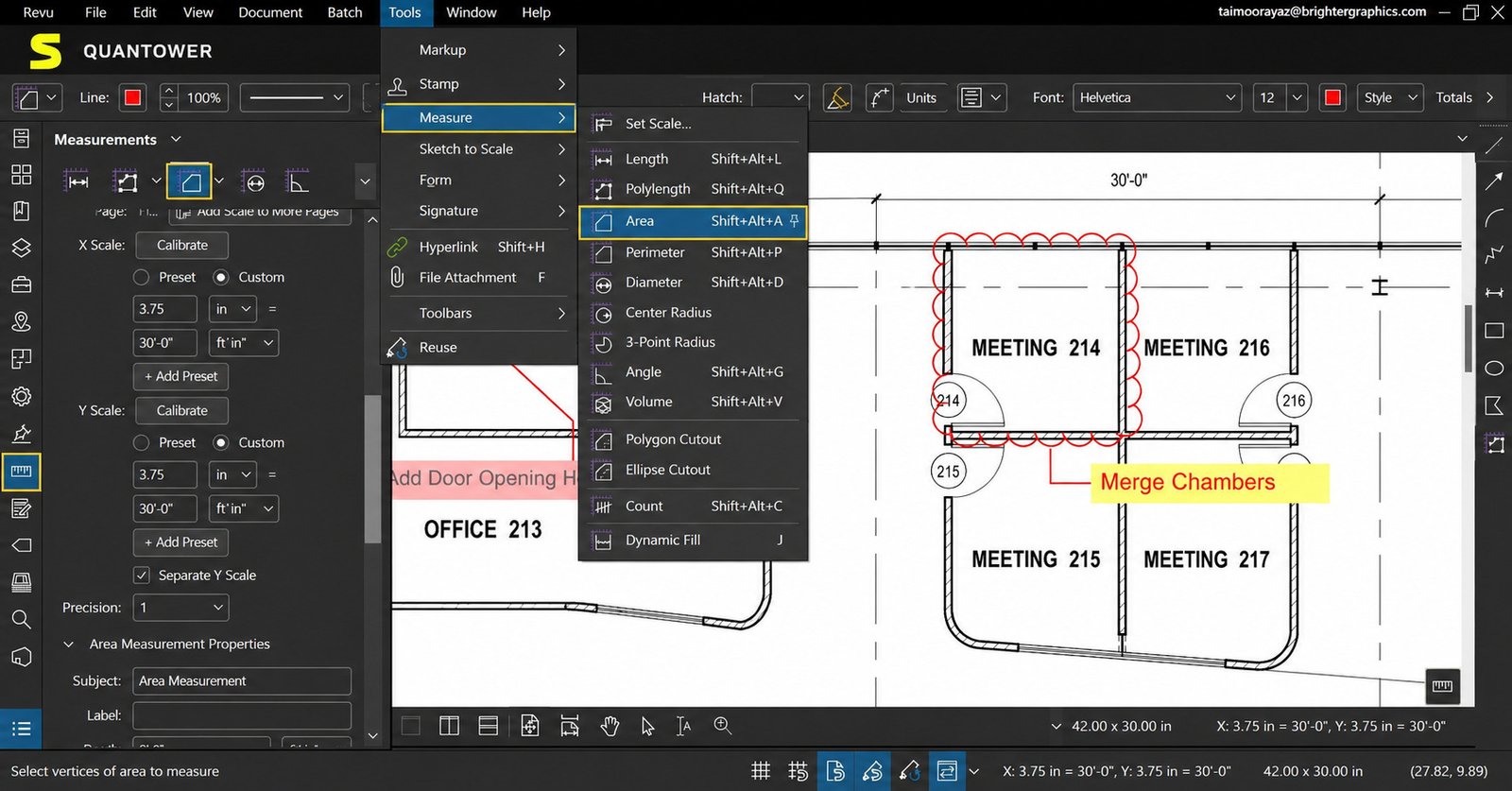This screenshot has height=791, width=1512.
Task: Open the Precision dropdown
Action: (180, 608)
